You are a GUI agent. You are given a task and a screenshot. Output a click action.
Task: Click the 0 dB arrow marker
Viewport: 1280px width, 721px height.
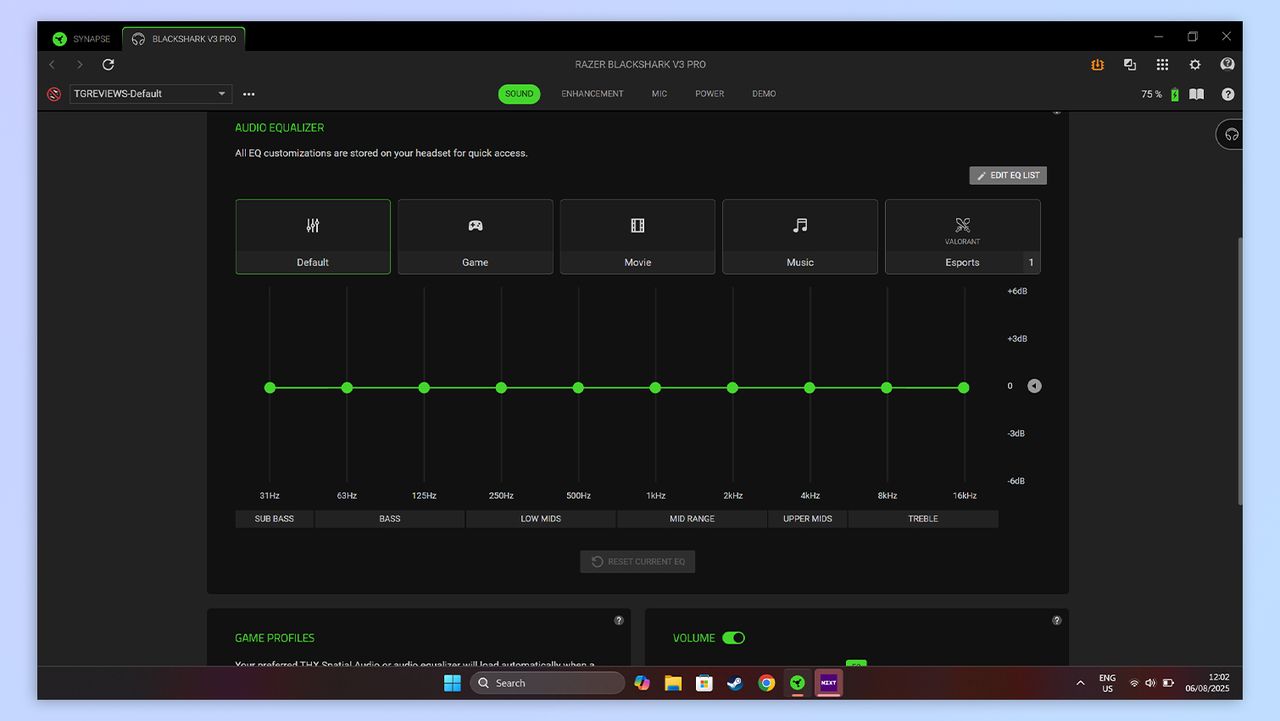1034,386
